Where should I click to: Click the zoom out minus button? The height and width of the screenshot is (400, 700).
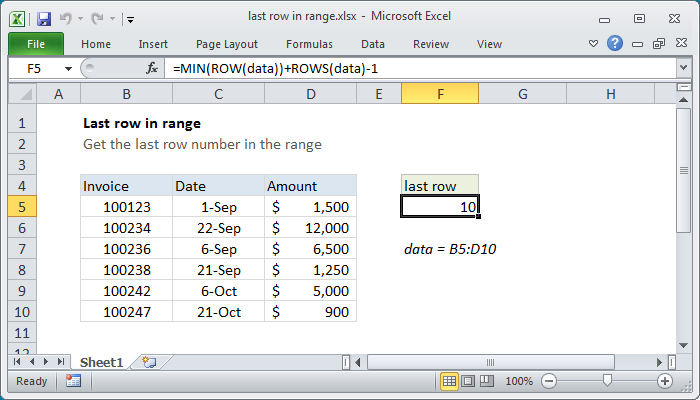click(x=549, y=381)
